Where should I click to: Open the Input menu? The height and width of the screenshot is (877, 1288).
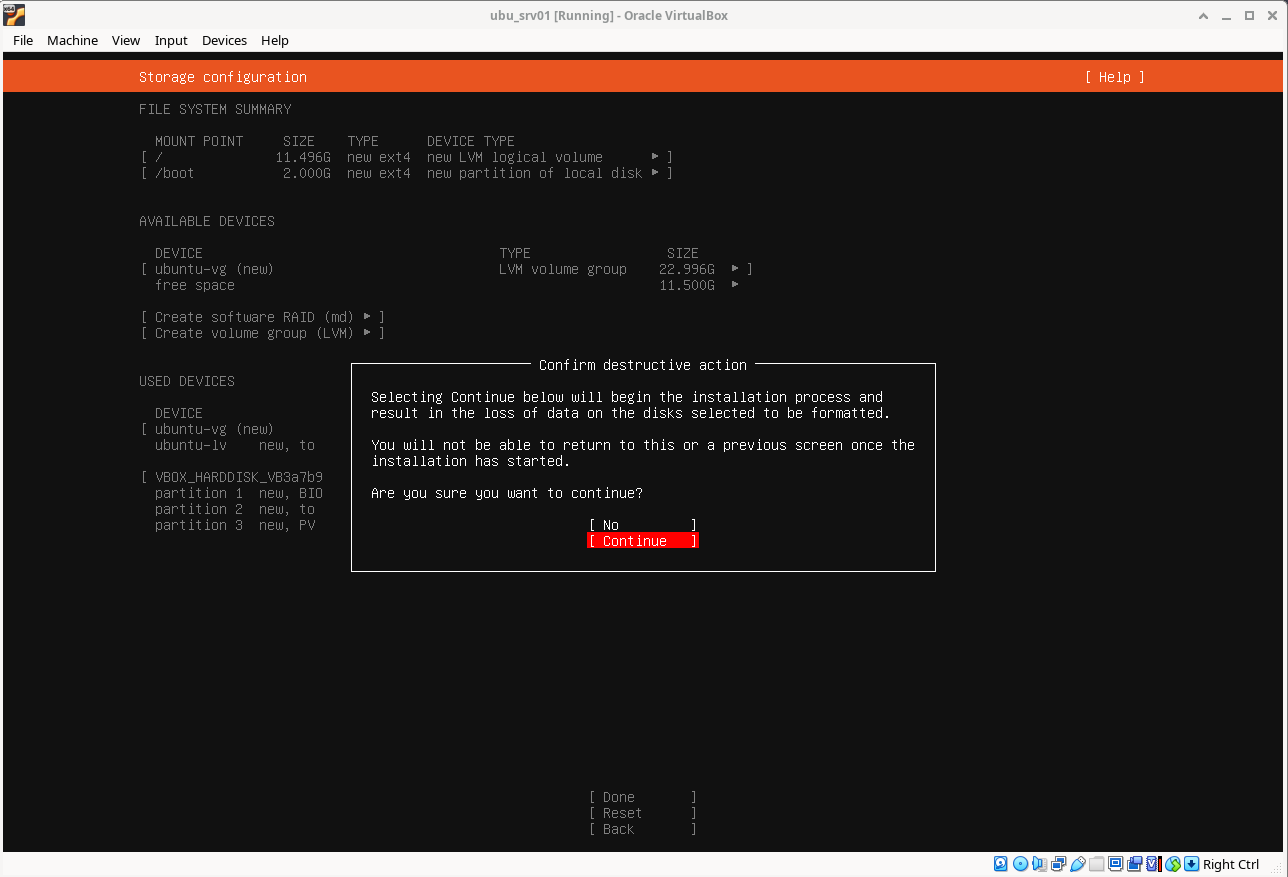coord(171,40)
